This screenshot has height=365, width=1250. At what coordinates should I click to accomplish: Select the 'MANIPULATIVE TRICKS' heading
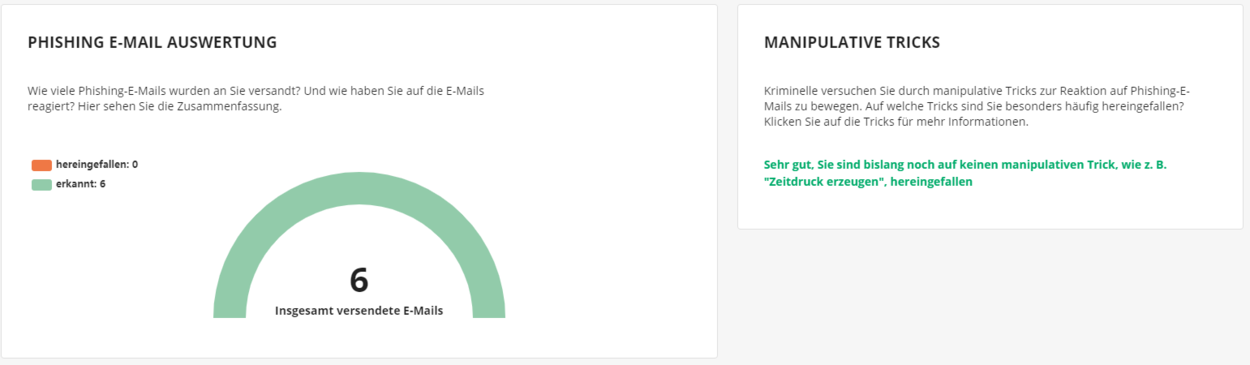pyautogui.click(x=852, y=43)
